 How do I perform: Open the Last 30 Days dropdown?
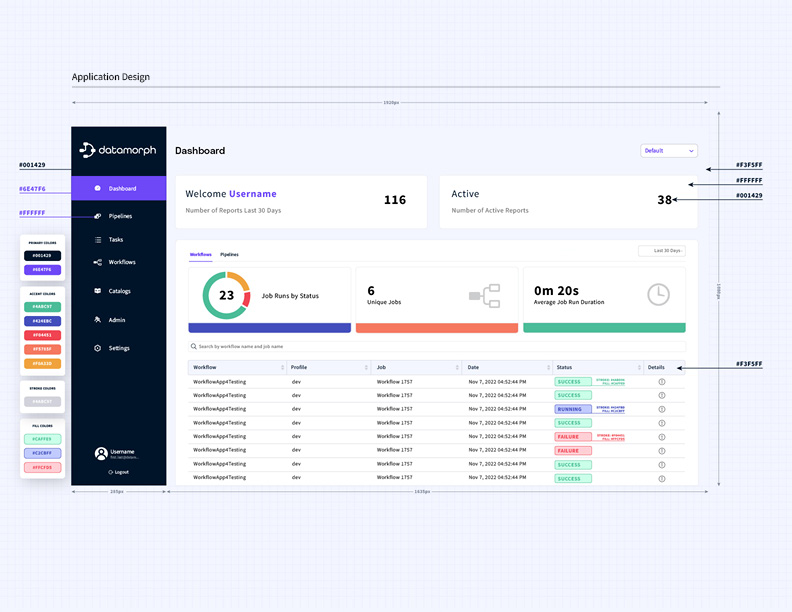[x=662, y=250]
